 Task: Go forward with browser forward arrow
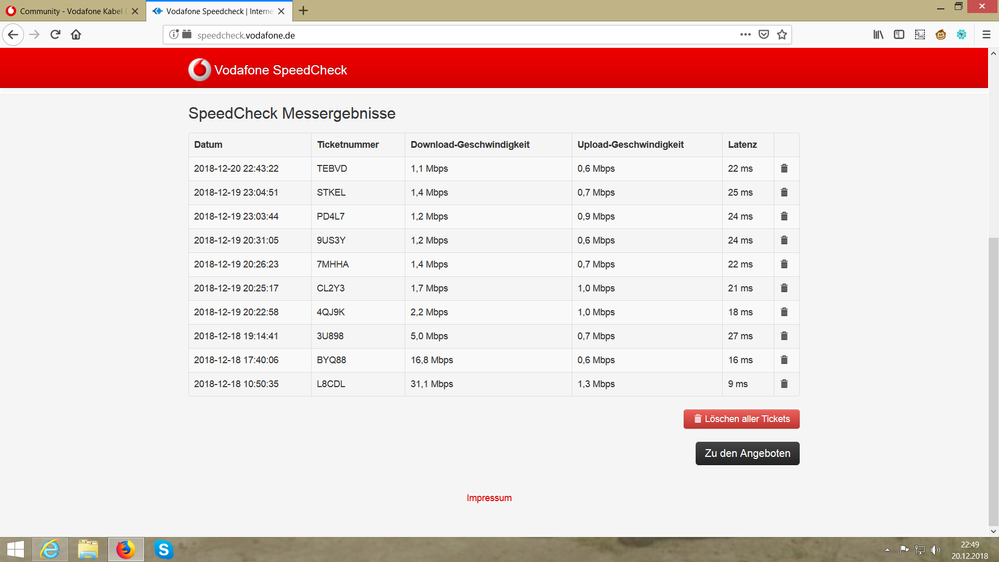coord(34,34)
